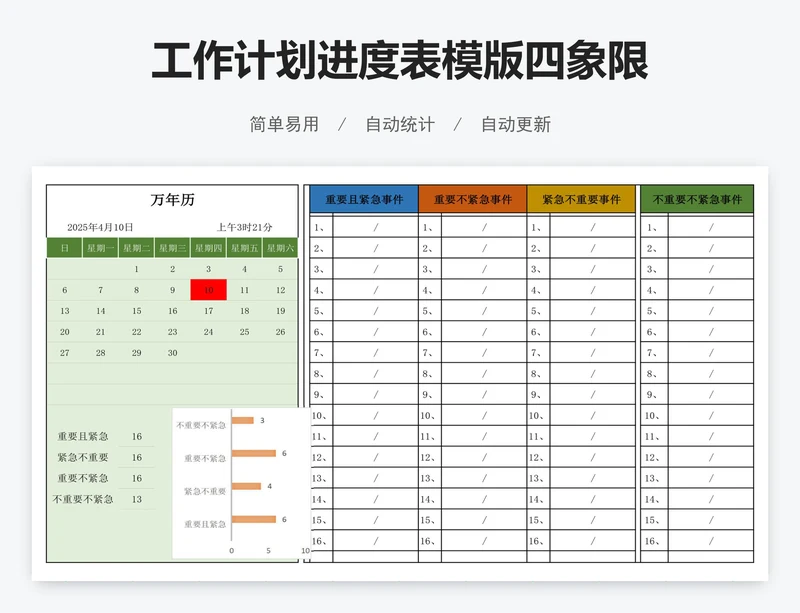The image size is (800, 613).
Task: Click the count value beside 不重要不紧急 showing 13
Action: click(x=137, y=499)
